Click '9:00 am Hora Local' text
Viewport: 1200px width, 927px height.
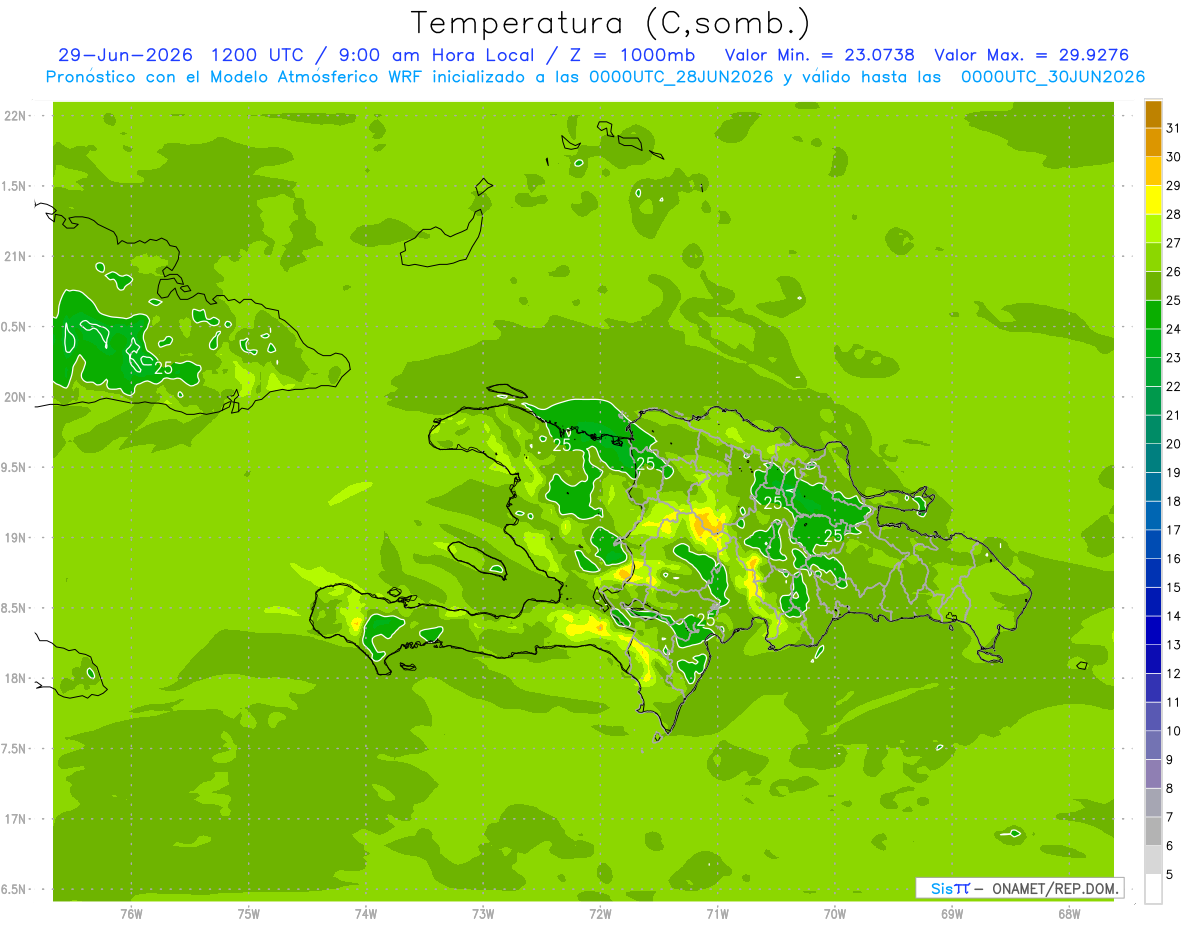click(x=435, y=55)
